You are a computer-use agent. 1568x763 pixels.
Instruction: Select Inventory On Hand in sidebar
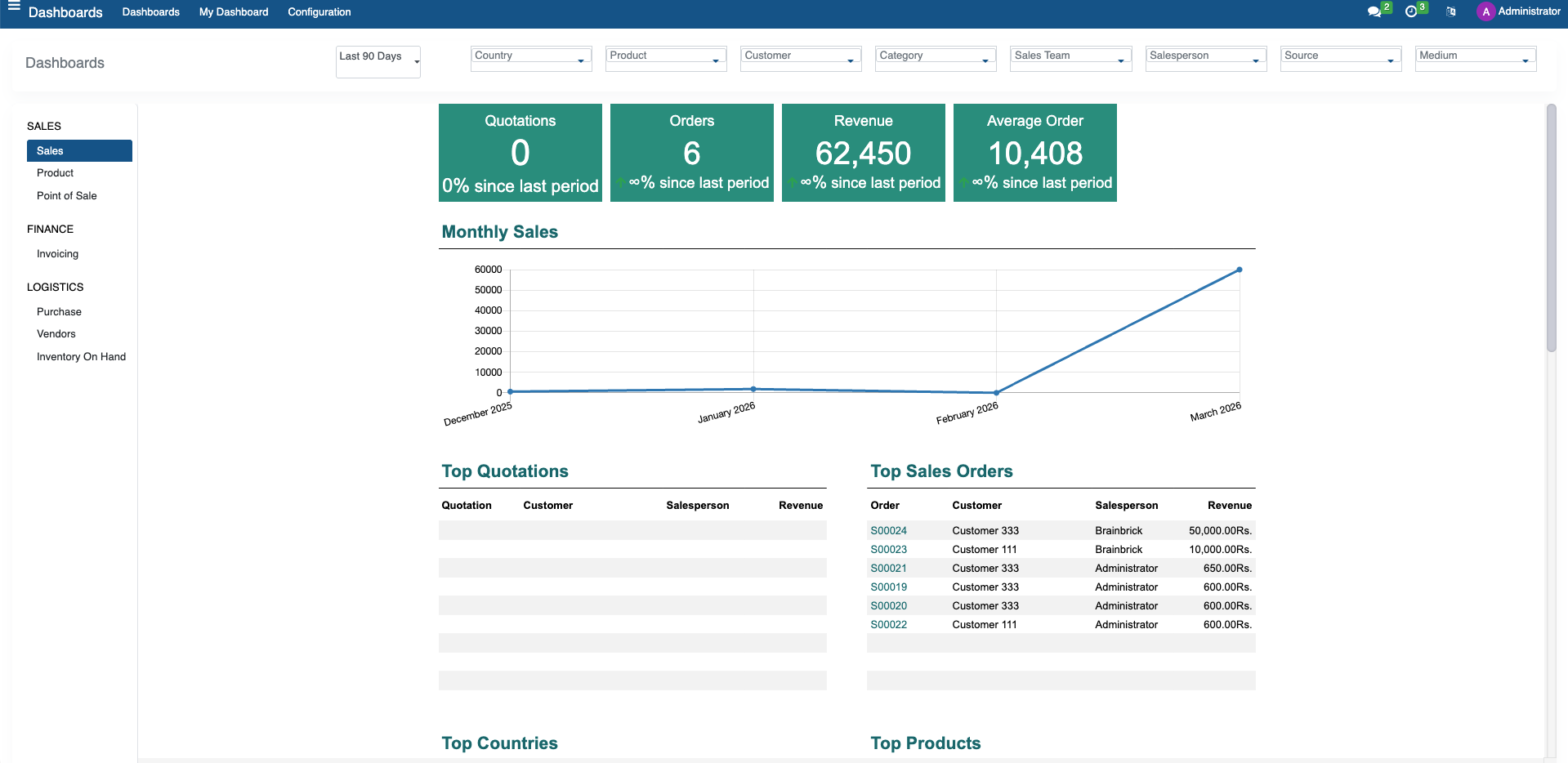(x=81, y=357)
